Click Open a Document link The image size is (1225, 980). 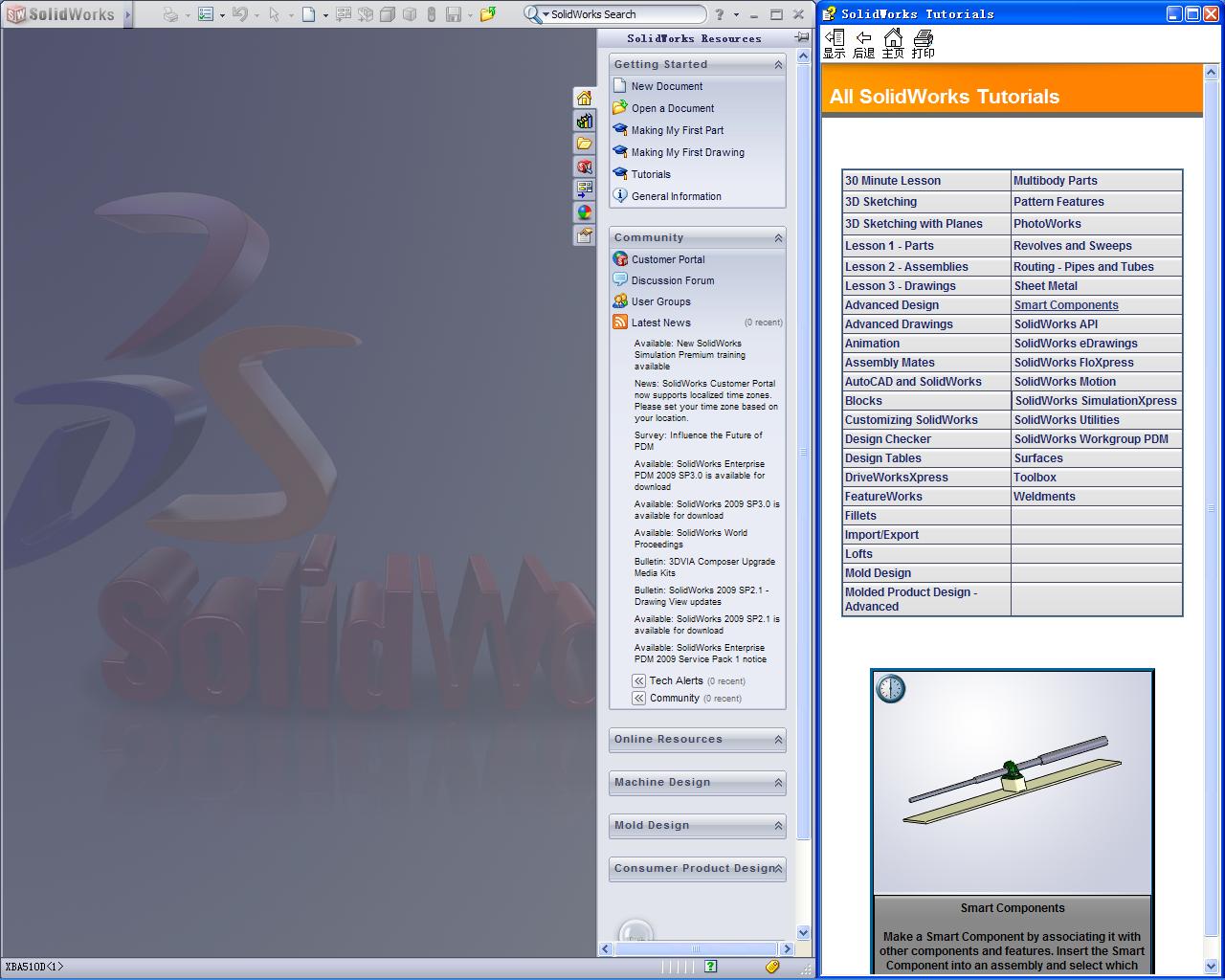(673, 108)
